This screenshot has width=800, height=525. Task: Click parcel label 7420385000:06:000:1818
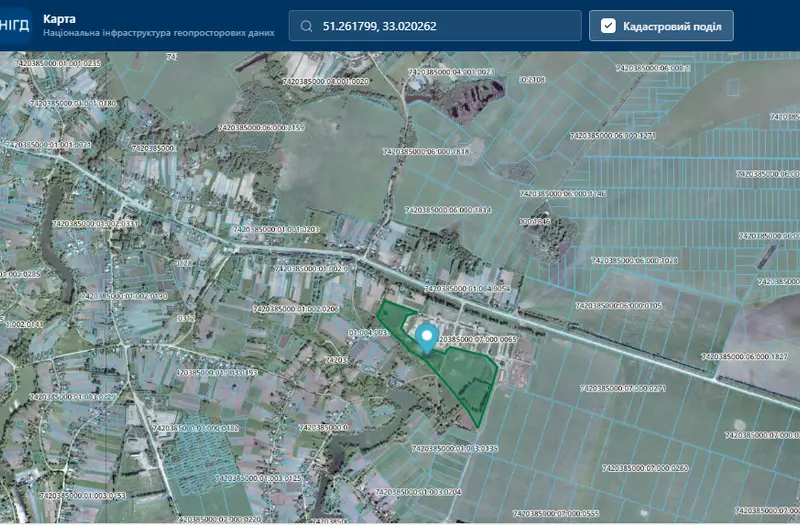pyautogui.click(x=426, y=152)
